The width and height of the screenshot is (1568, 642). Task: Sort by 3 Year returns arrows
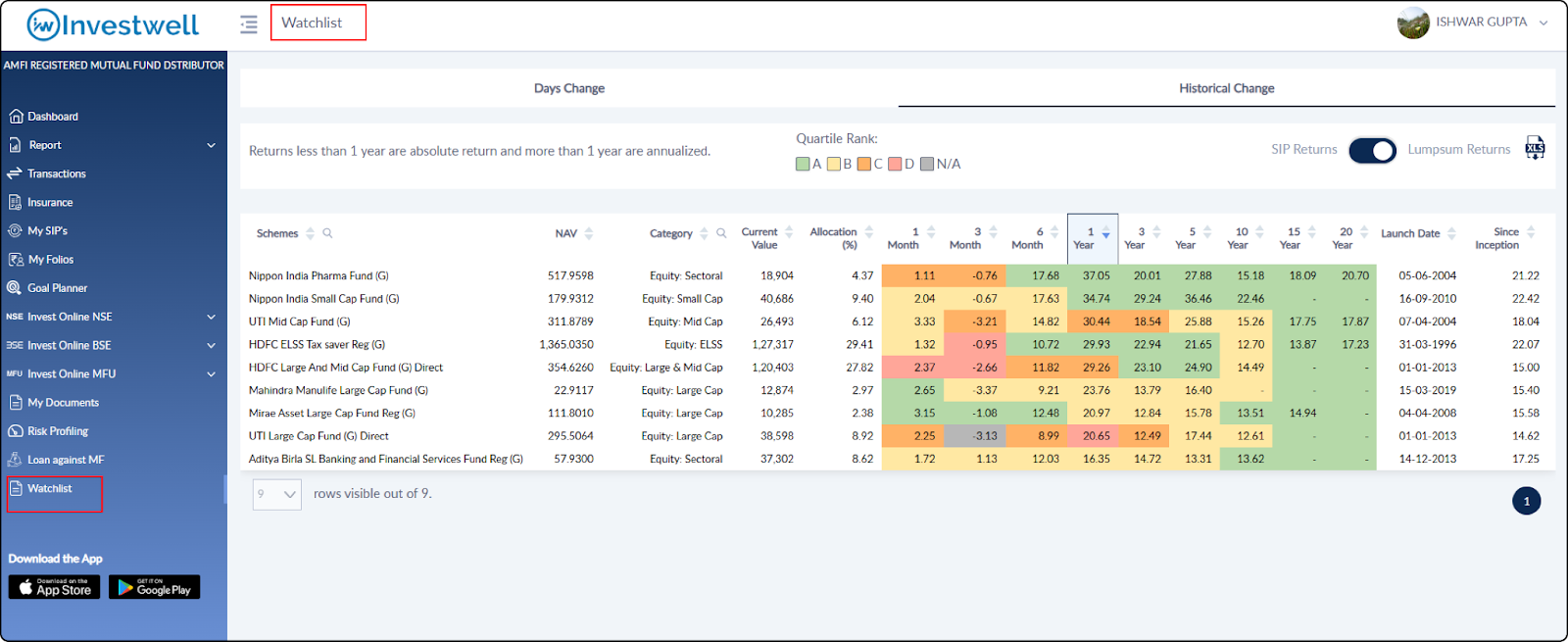coord(1156,232)
